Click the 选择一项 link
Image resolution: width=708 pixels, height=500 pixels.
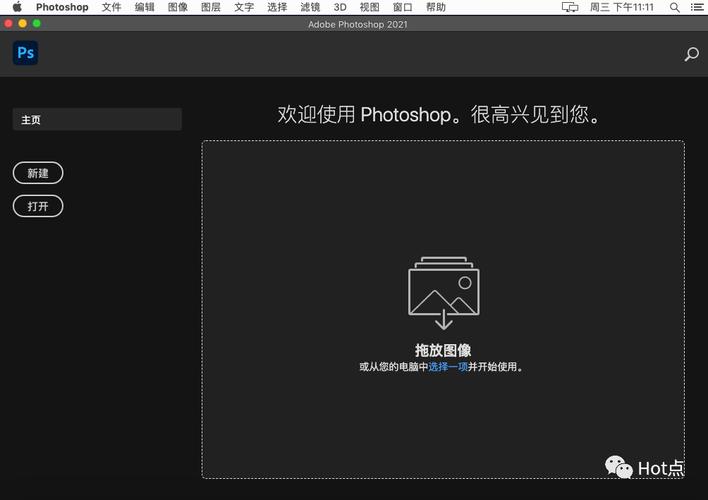coord(448,367)
